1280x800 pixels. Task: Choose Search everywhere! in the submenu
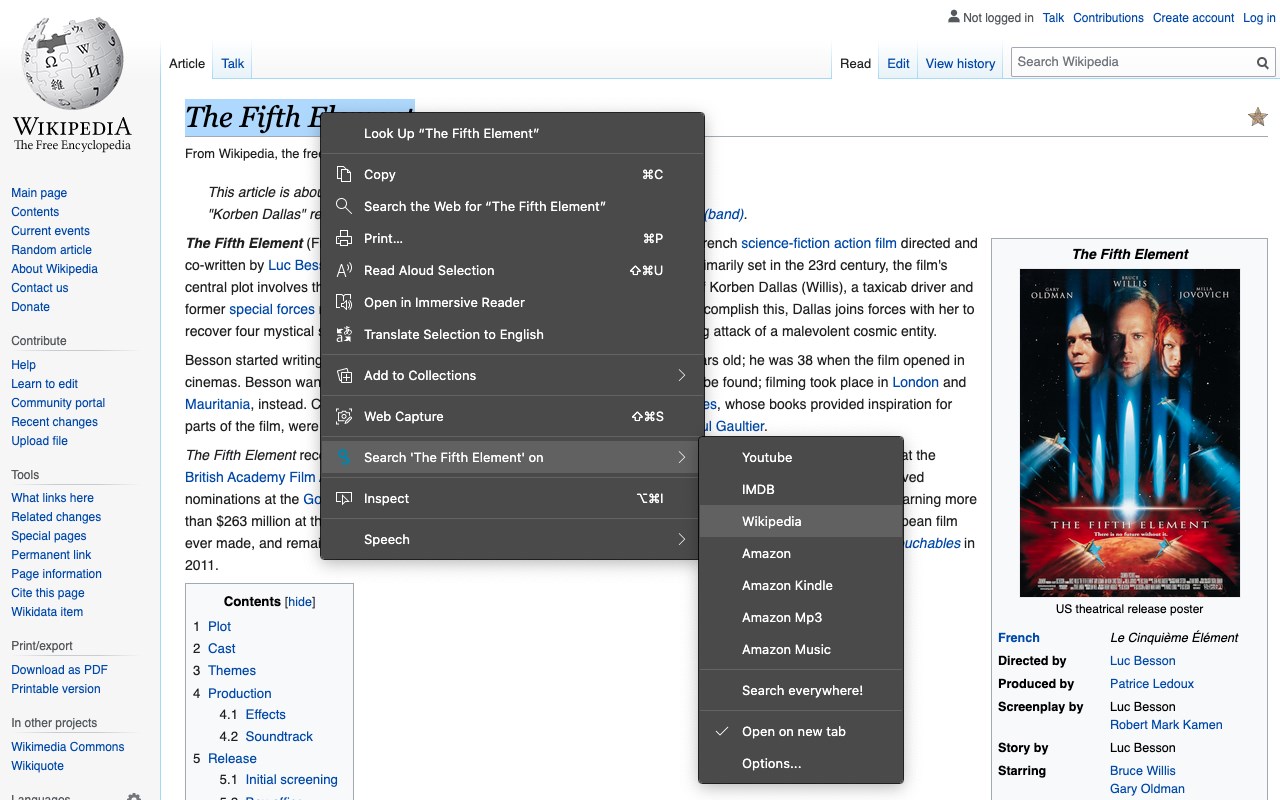[801, 690]
